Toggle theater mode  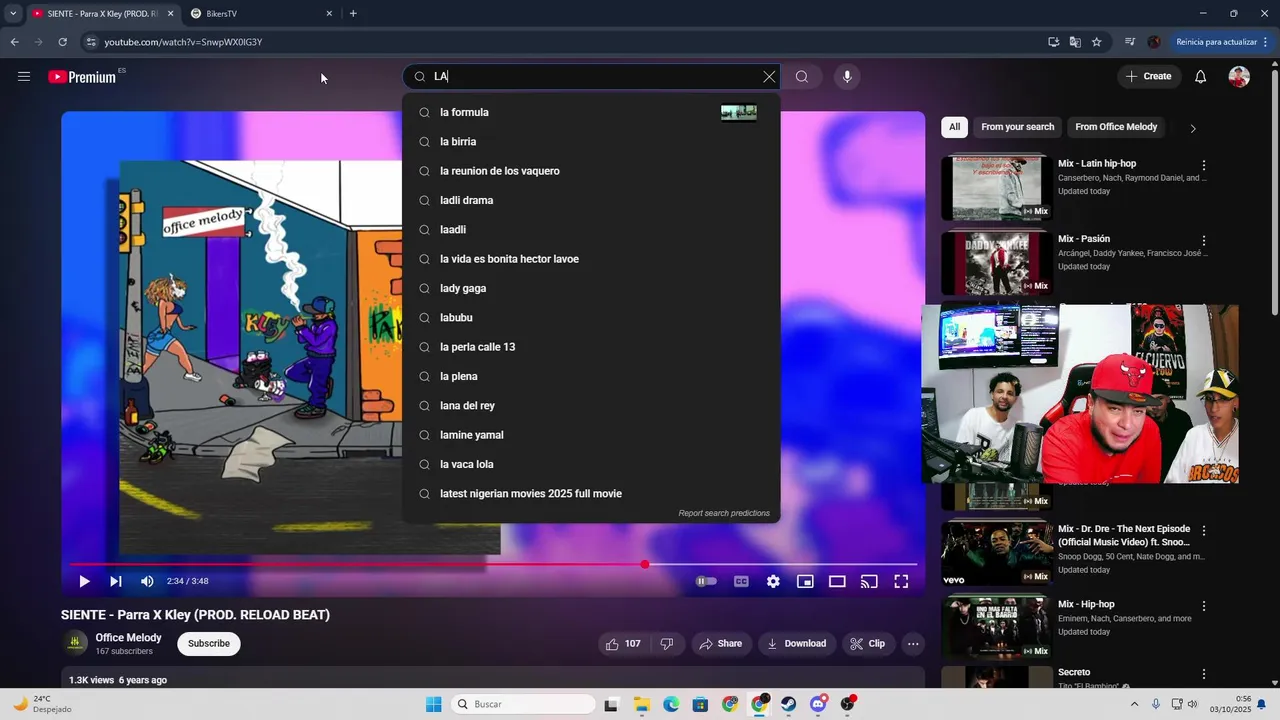(x=837, y=581)
